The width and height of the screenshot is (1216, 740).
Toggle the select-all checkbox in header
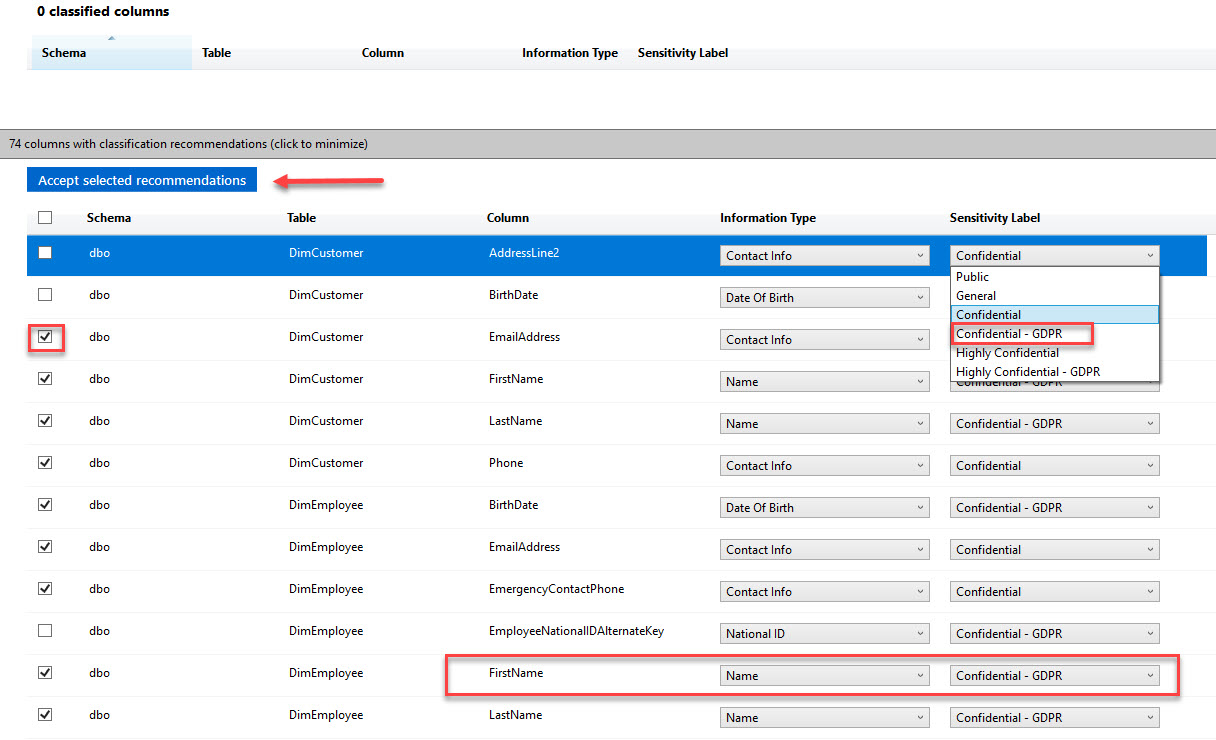[x=45, y=218]
